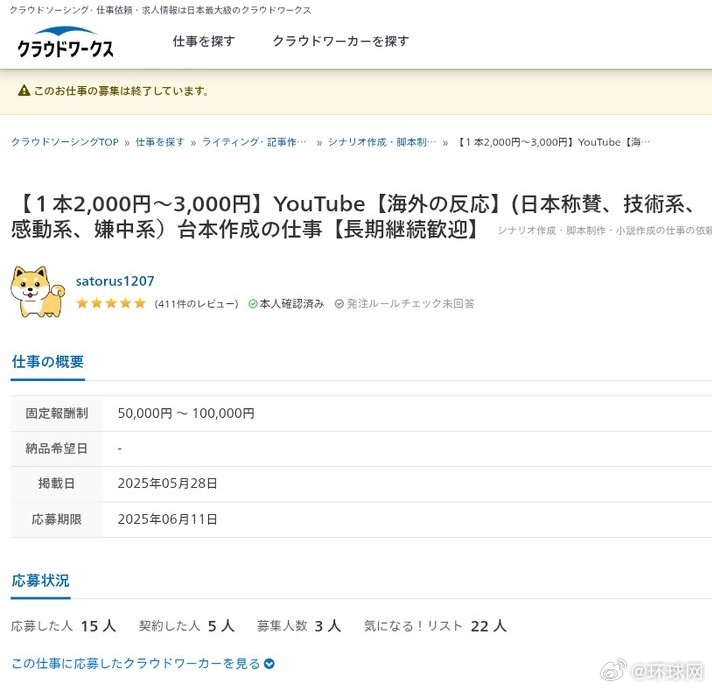Click the five-star rating icons

coord(111,303)
